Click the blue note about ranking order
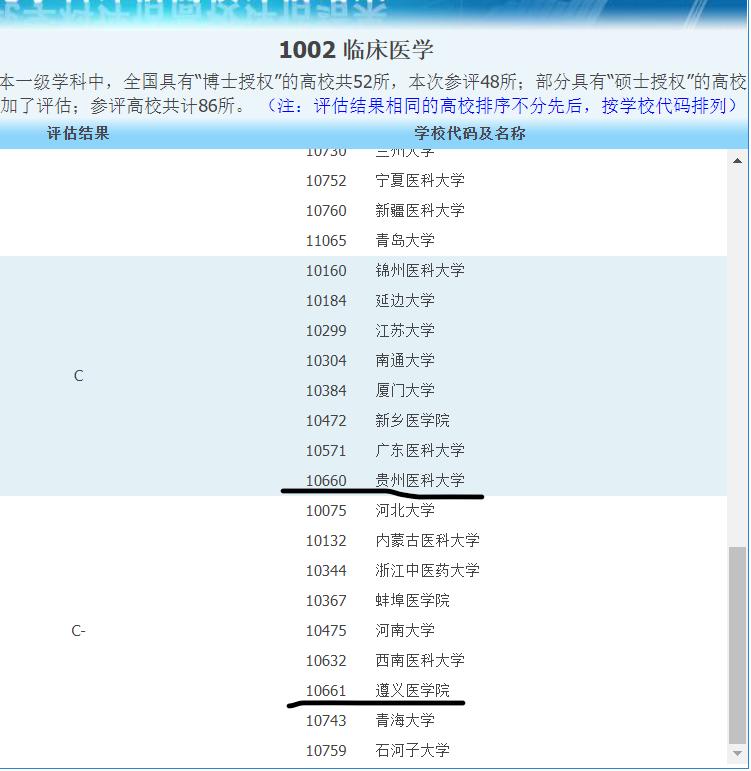 click(x=503, y=106)
